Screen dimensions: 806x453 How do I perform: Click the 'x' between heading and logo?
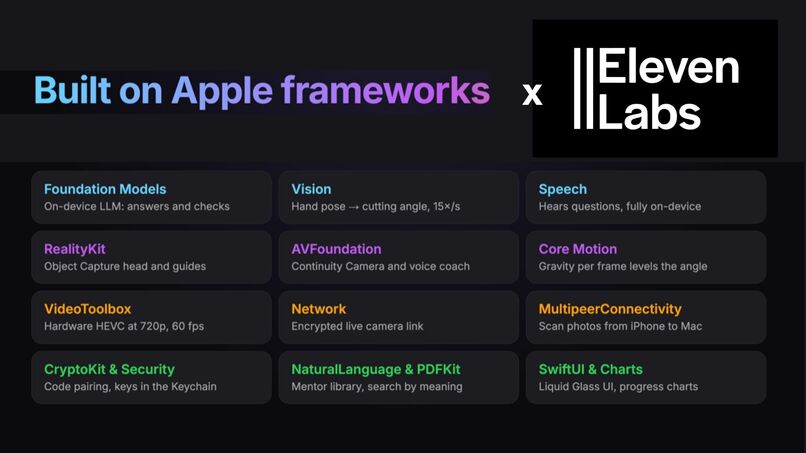click(x=532, y=95)
